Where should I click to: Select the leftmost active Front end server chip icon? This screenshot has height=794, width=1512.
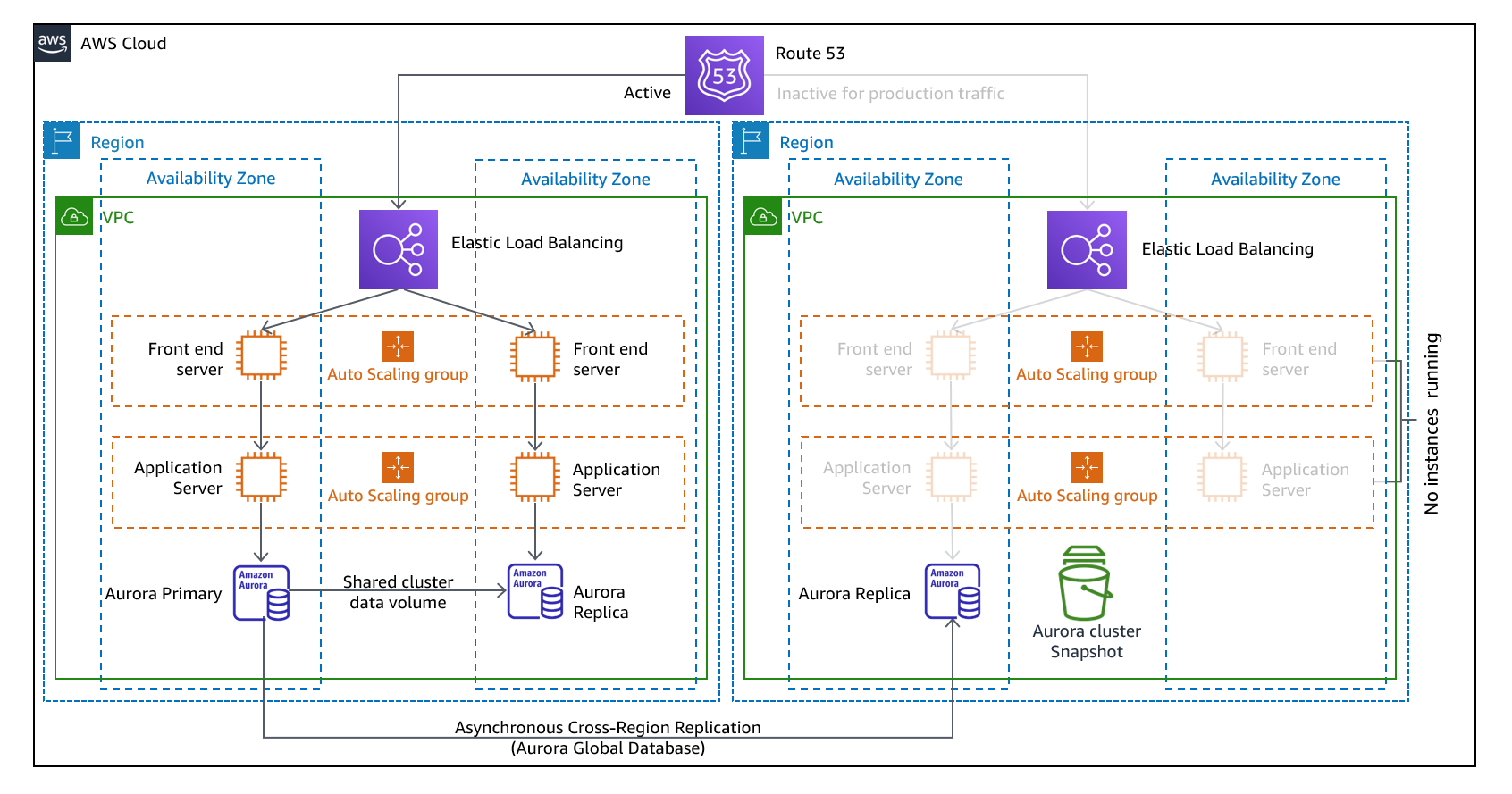coord(261,355)
